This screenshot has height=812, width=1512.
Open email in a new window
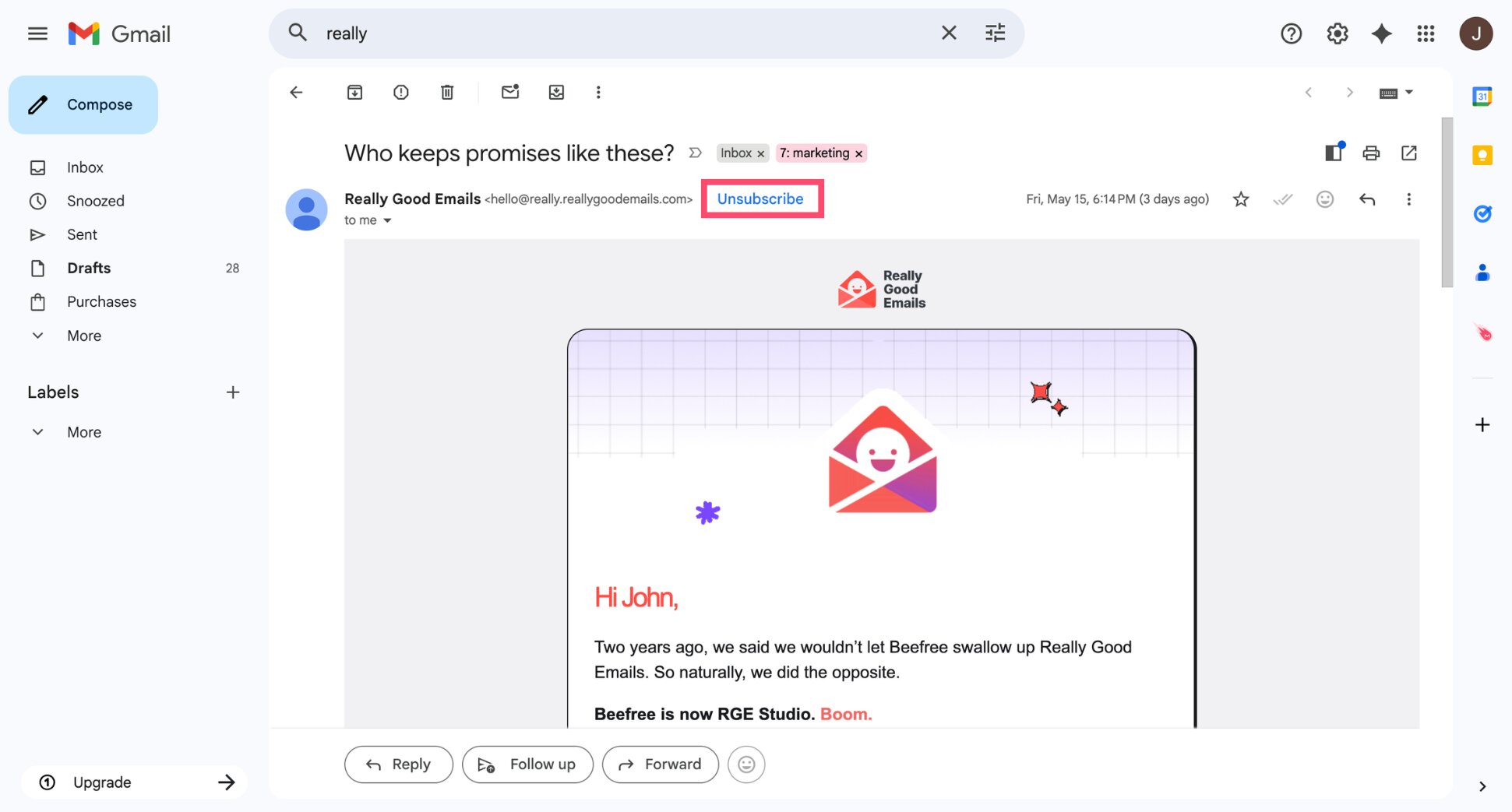pos(1409,153)
